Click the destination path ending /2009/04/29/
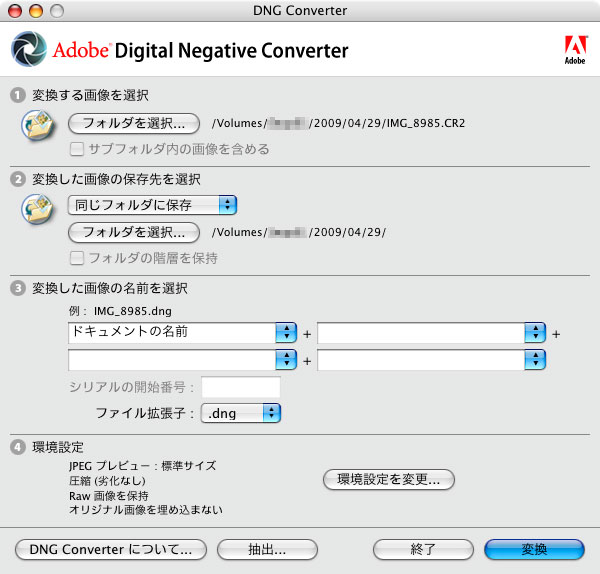This screenshot has height=574, width=600. click(x=299, y=232)
